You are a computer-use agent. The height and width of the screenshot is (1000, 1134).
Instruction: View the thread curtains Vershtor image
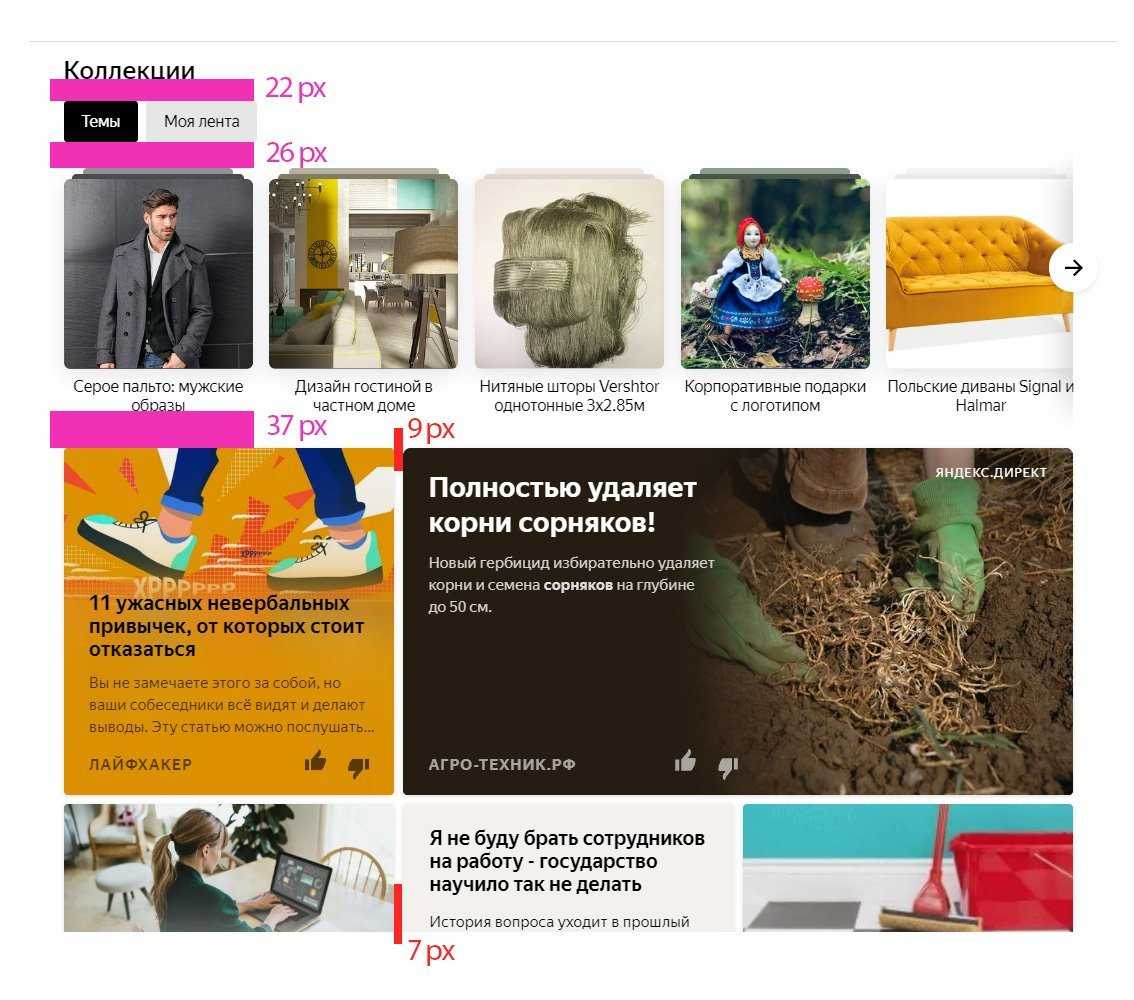pos(569,273)
